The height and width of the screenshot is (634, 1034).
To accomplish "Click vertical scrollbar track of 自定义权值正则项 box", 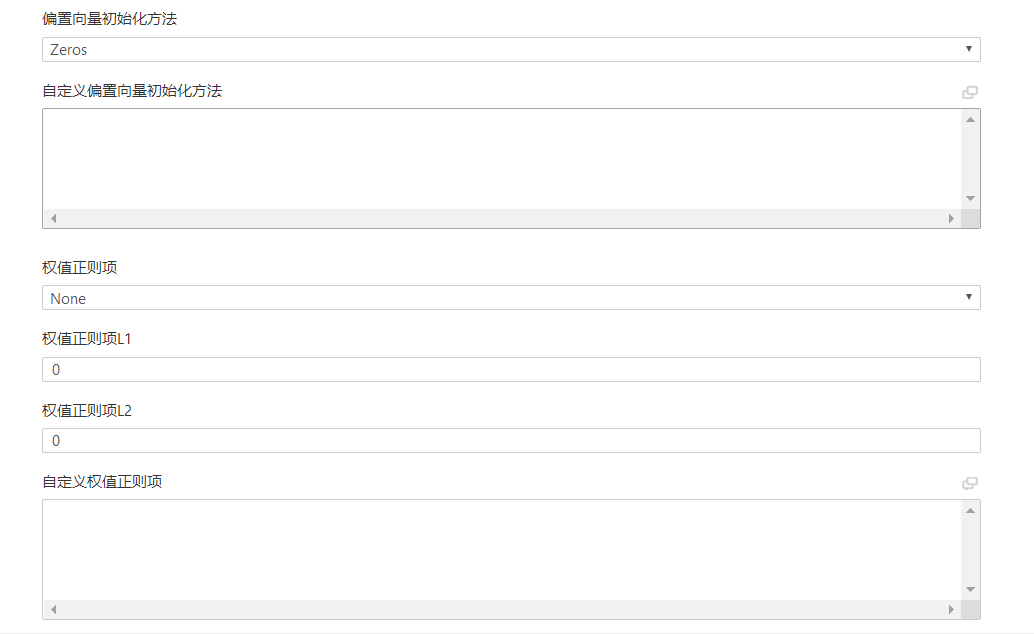I will click(970, 550).
